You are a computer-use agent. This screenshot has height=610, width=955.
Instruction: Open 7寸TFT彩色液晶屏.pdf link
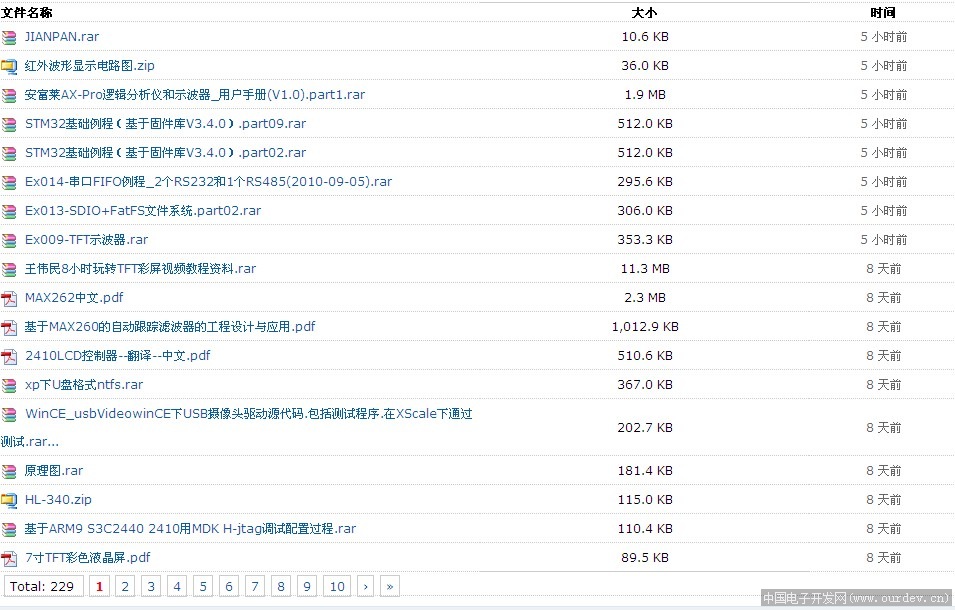87,558
